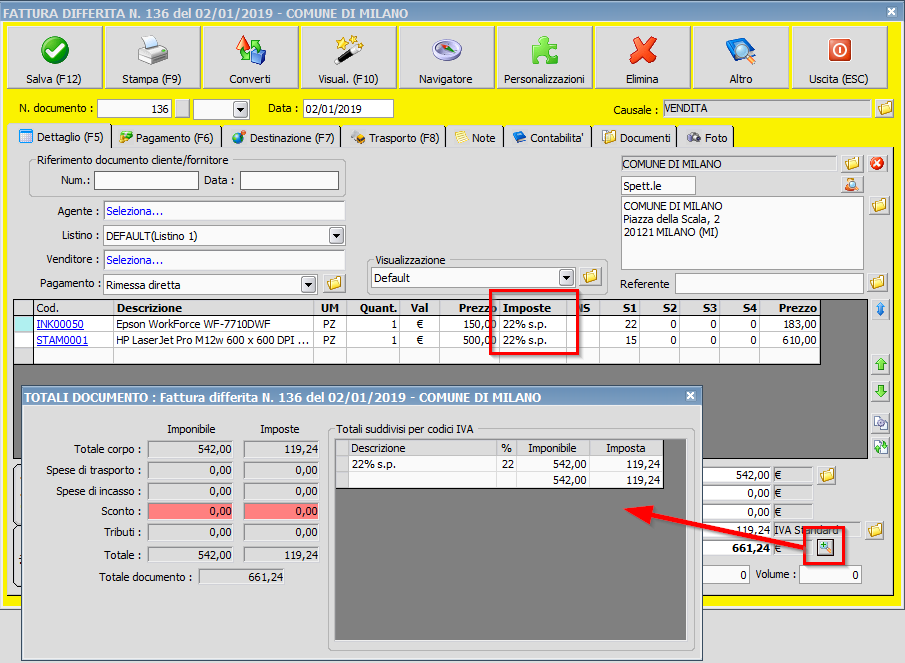
Task: Close the Totali Documento popup
Action: pyautogui.click(x=689, y=397)
